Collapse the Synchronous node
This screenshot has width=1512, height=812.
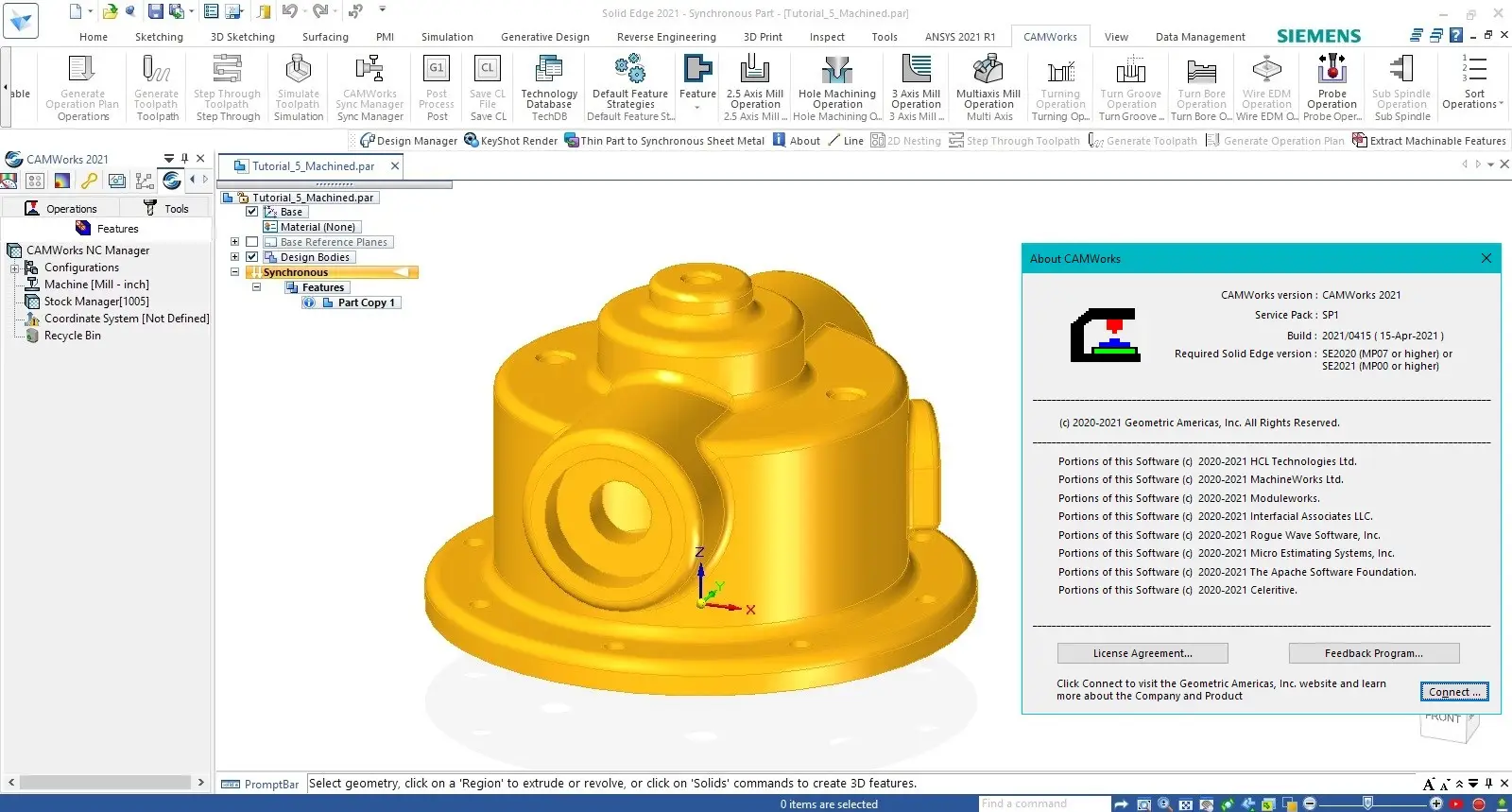pos(234,272)
